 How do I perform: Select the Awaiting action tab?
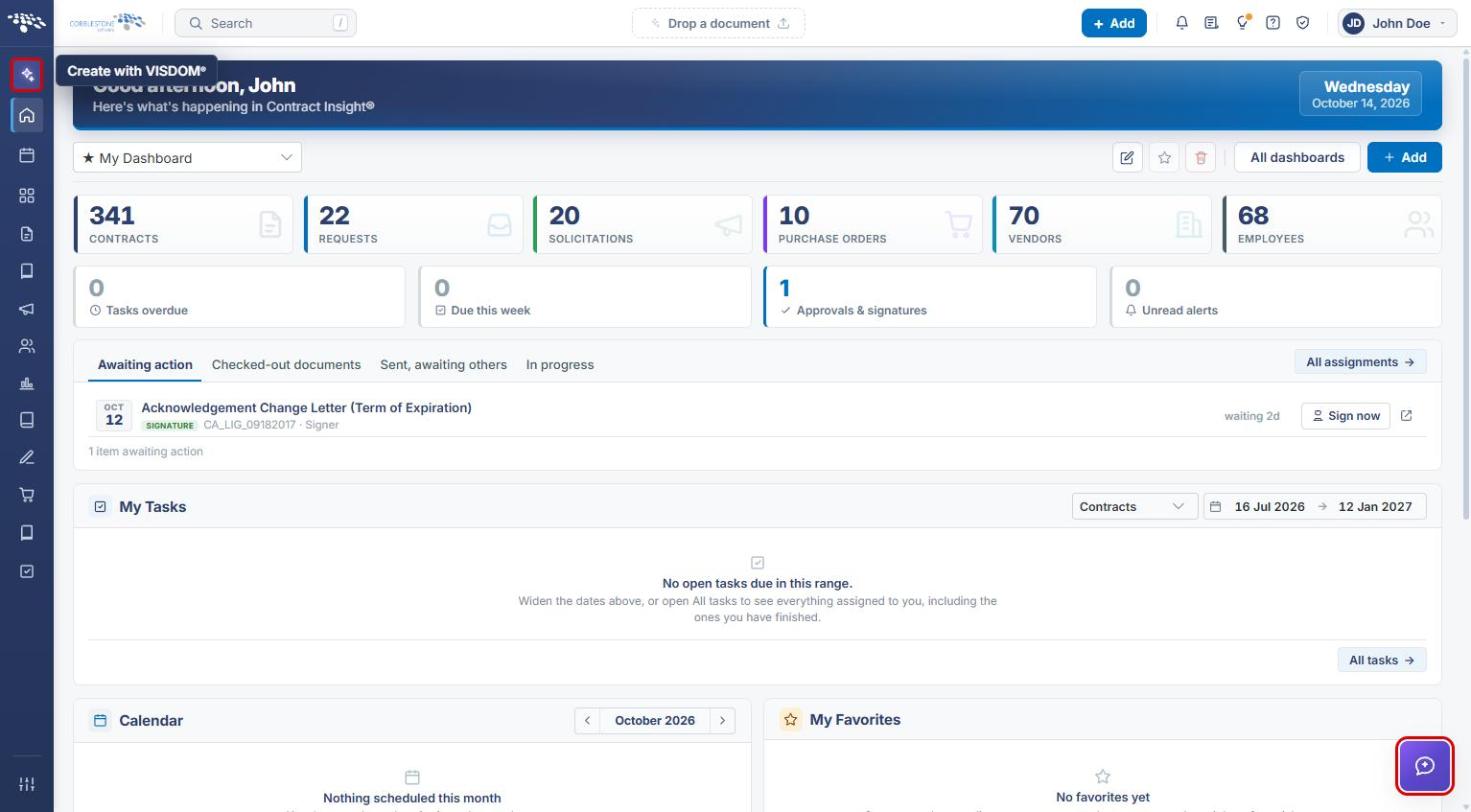pos(145,365)
